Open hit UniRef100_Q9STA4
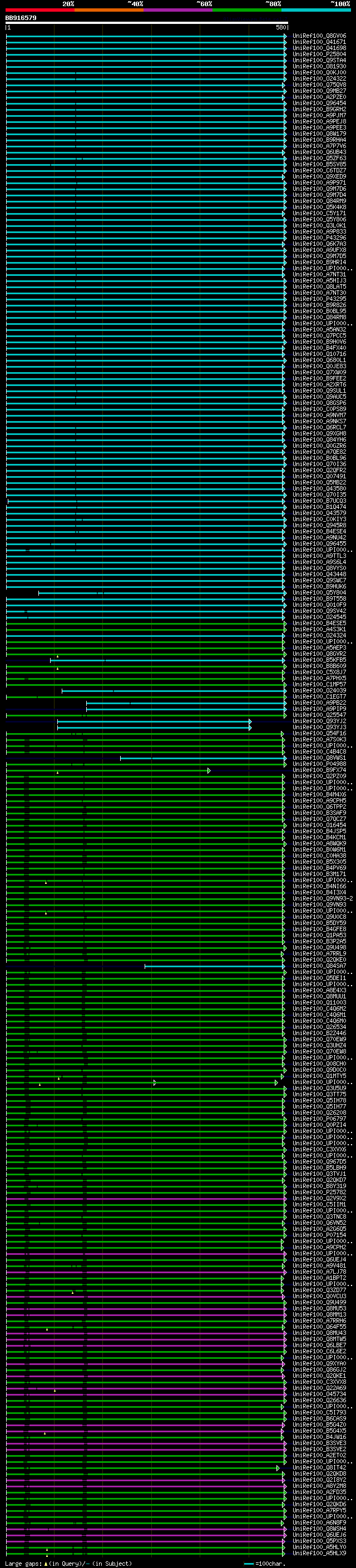Image resolution: width=356 pixels, height=1568 pixels. pyautogui.click(x=319, y=60)
